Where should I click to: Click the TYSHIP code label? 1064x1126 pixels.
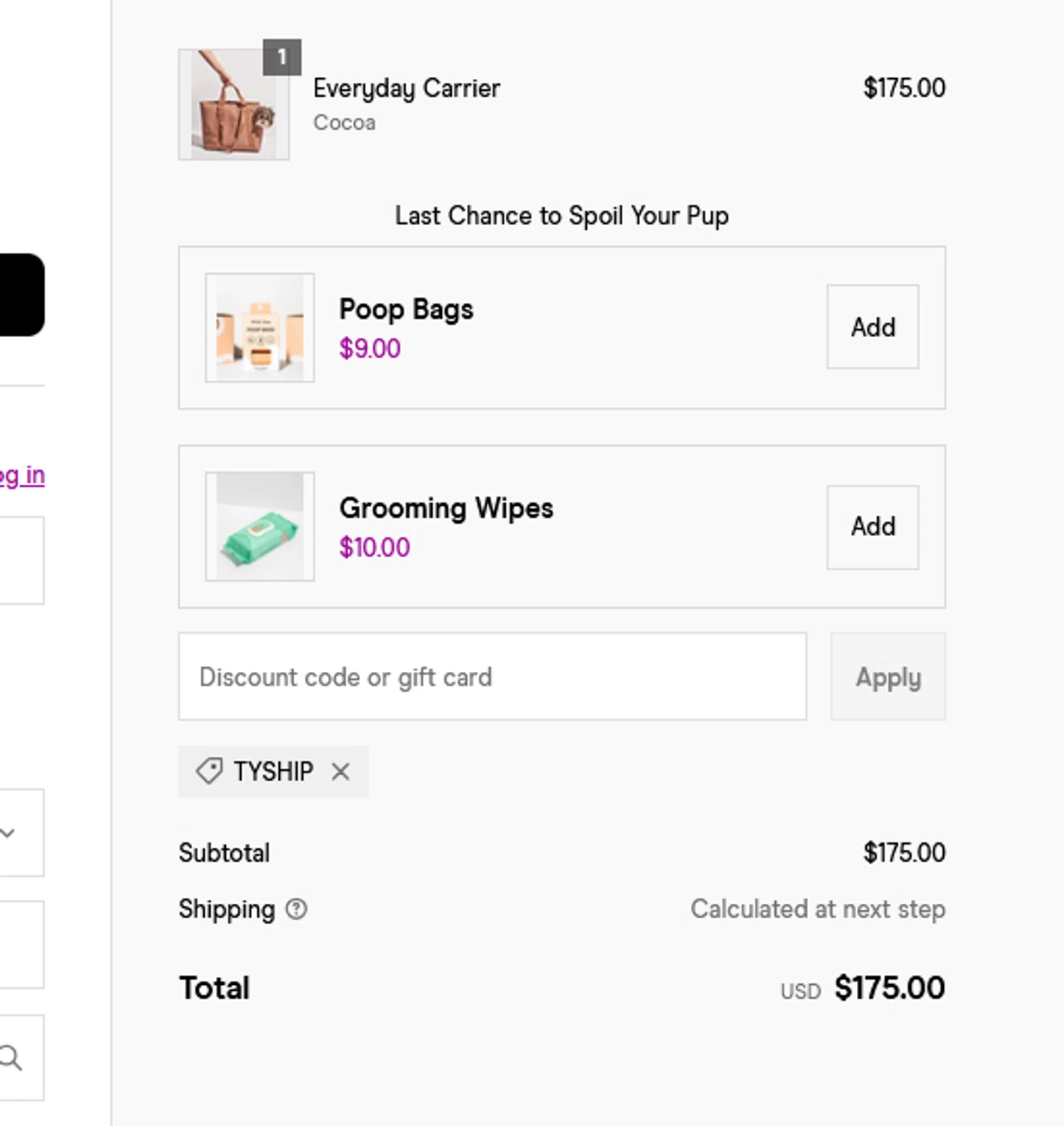tap(273, 772)
